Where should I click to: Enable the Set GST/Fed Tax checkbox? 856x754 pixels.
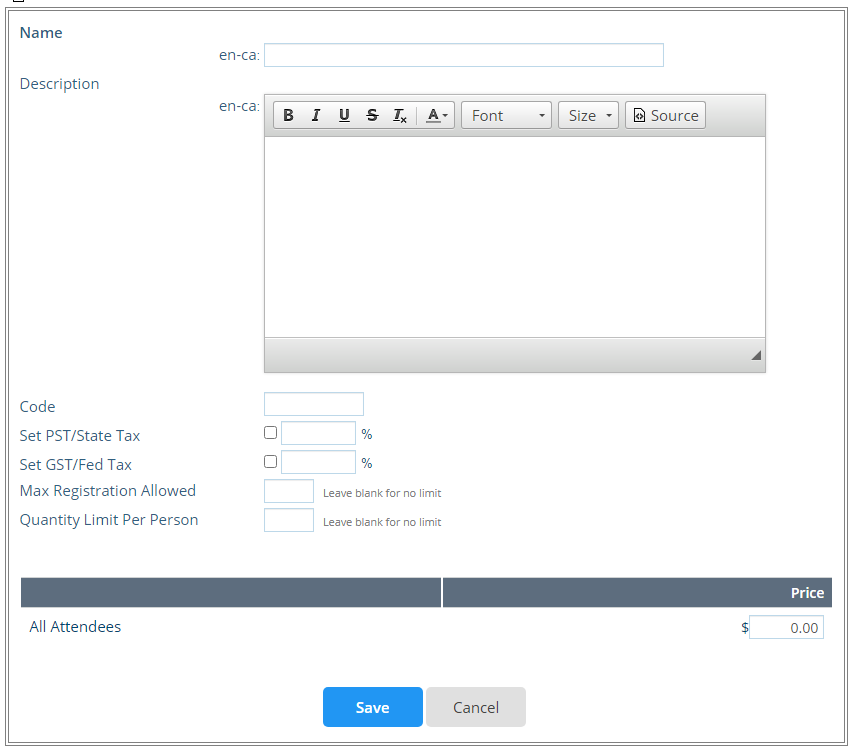270,462
